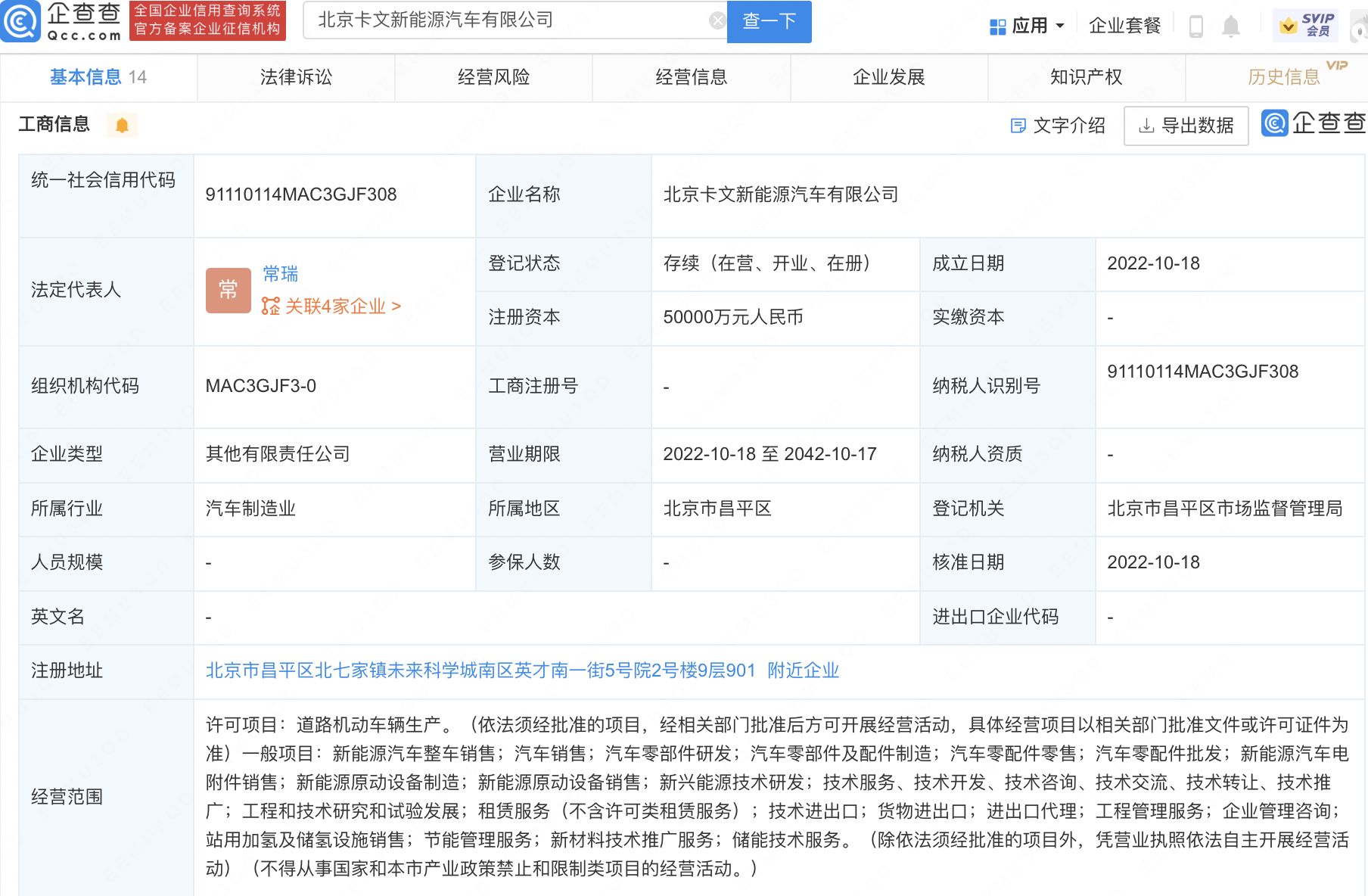Click the 纳税人资质 label

click(x=978, y=454)
